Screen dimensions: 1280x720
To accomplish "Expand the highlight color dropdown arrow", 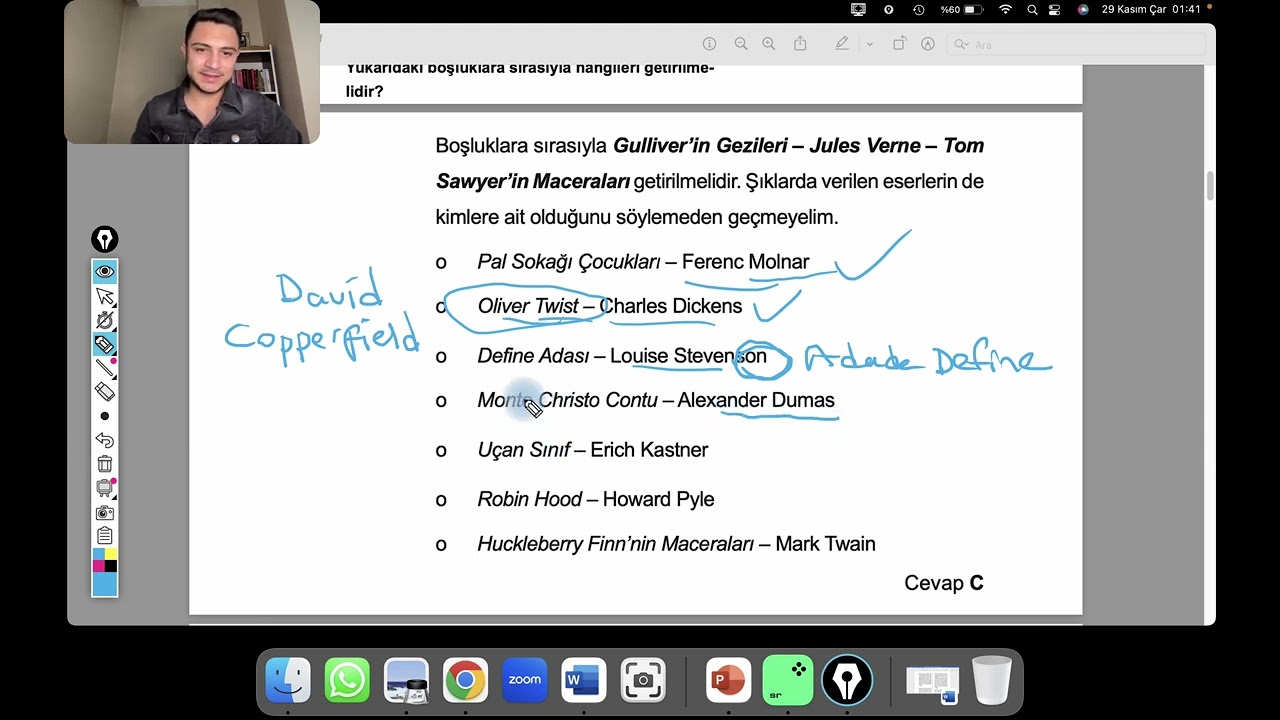I will (869, 44).
